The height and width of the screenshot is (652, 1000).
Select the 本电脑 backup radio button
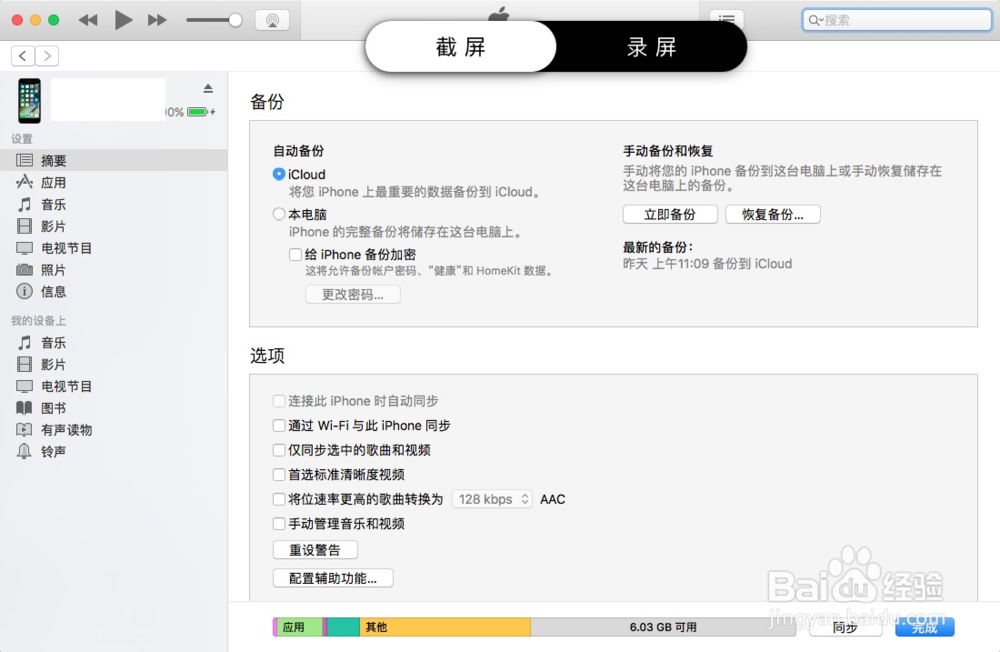point(279,214)
